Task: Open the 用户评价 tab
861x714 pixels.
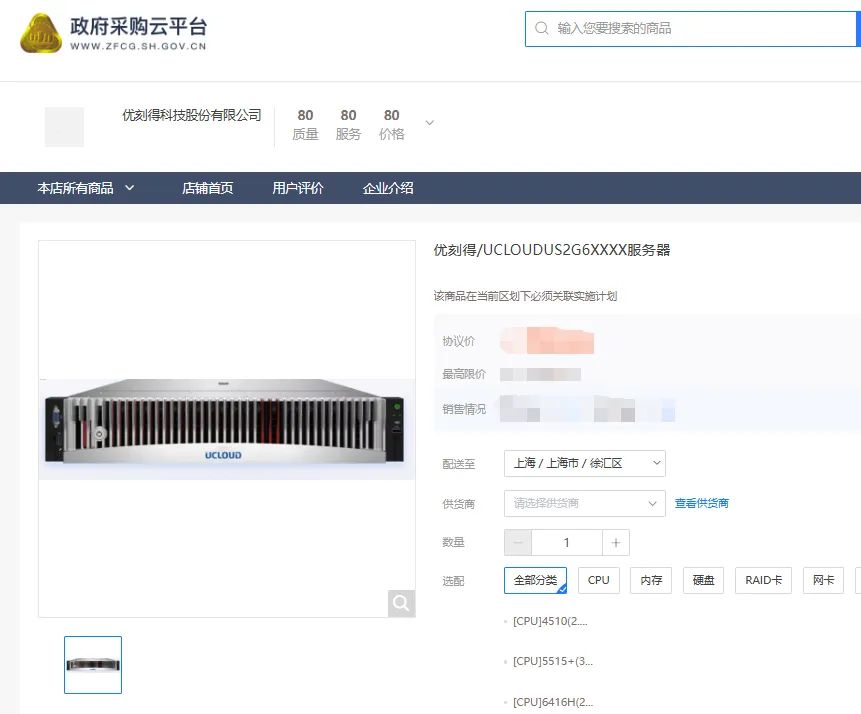Action: (x=298, y=188)
